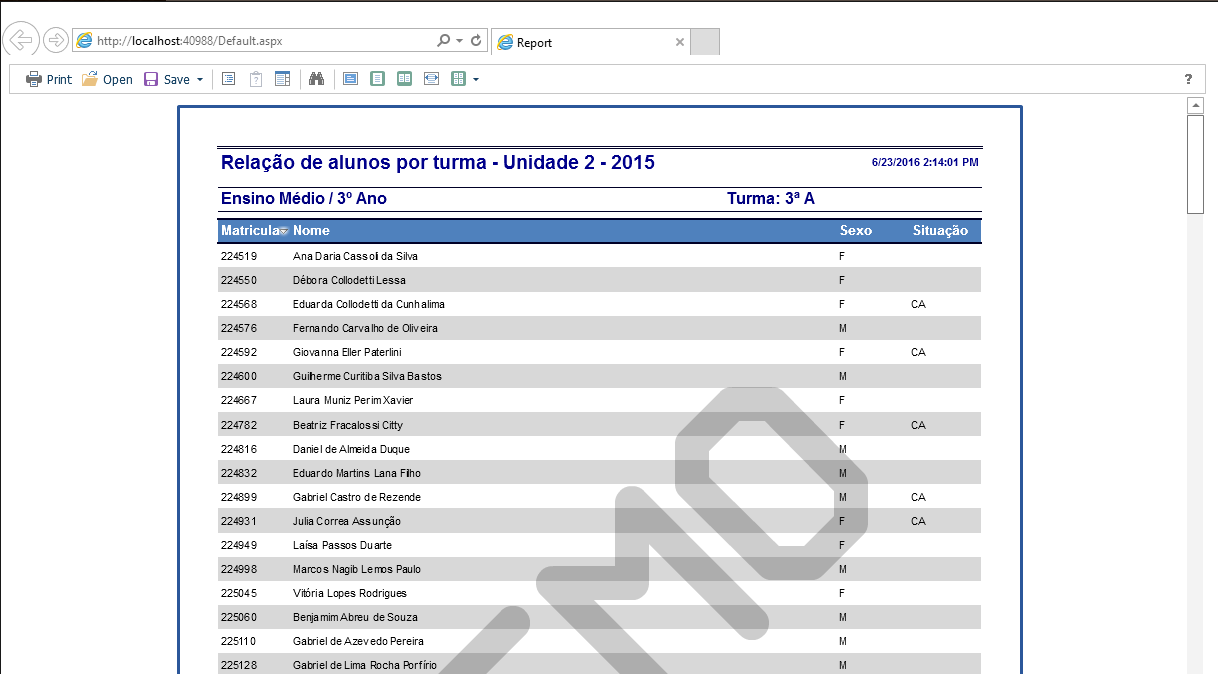
Task: Select the multiple pages view icon
Action: coord(459,79)
